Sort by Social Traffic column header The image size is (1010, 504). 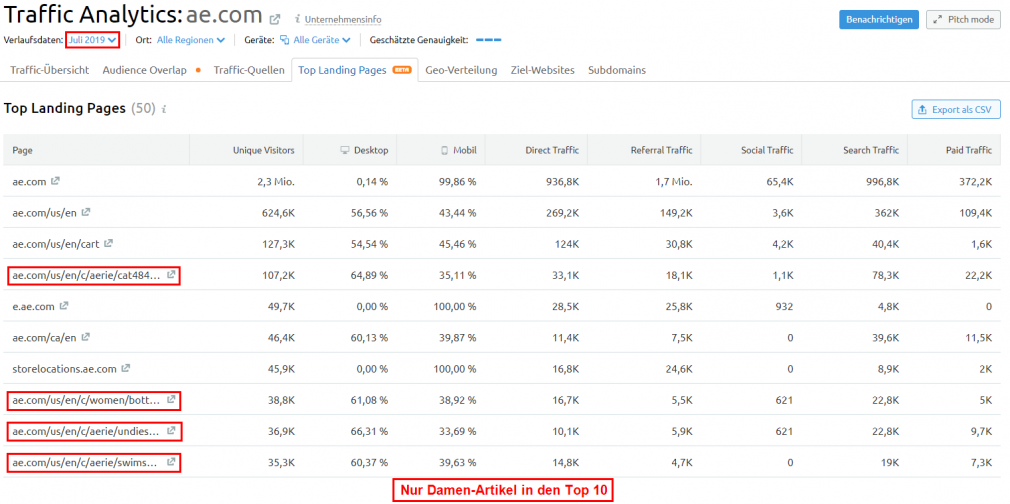(x=767, y=150)
